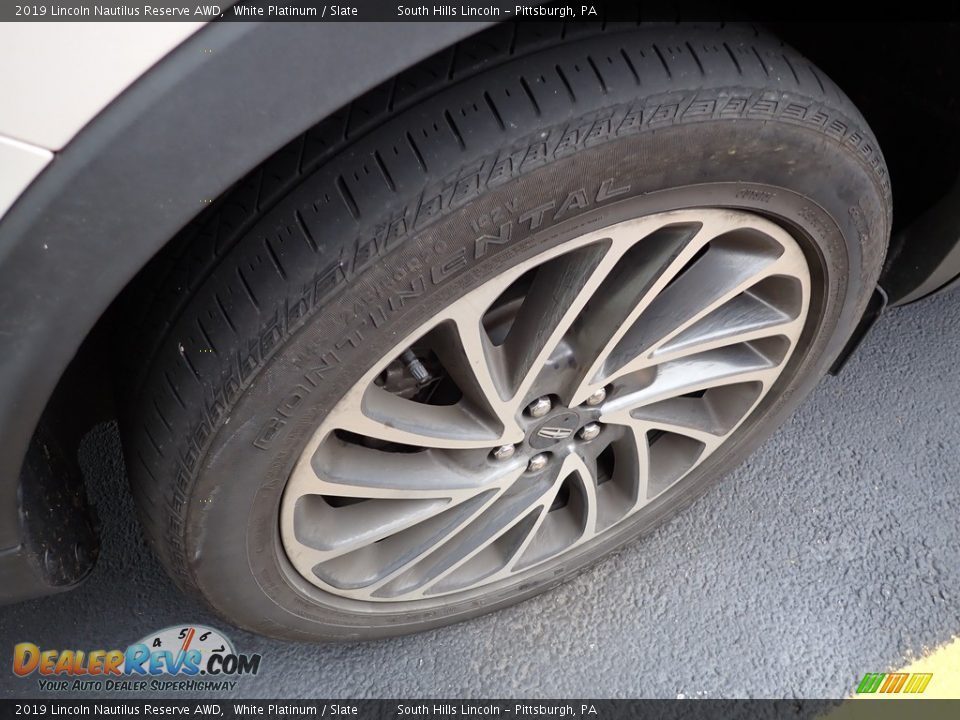The width and height of the screenshot is (960, 720).
Task: Click "2019 Lincoln Nautilus Reserve AWD" in top caption
Action: [x=119, y=10]
